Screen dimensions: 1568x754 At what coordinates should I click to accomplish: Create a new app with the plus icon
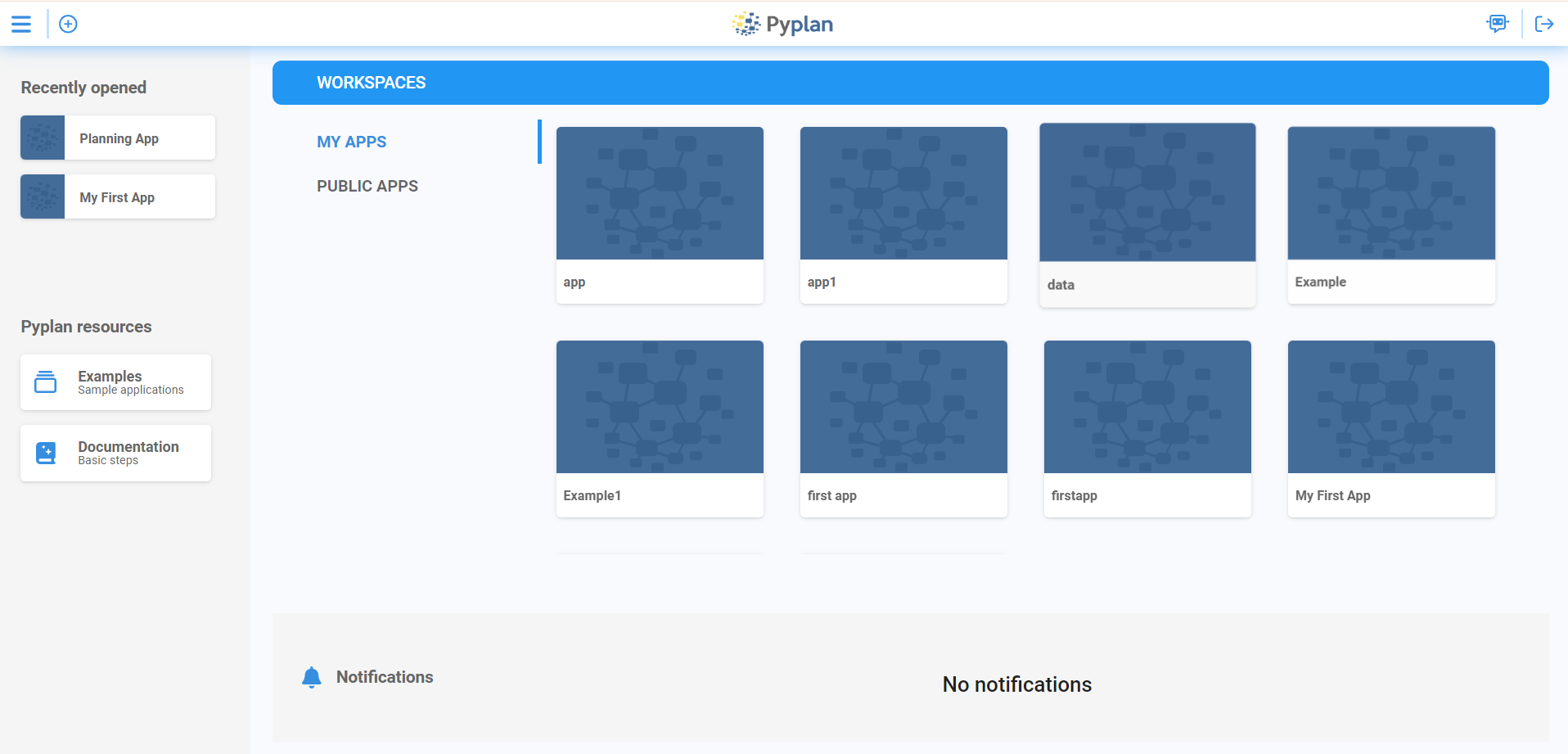click(x=68, y=24)
